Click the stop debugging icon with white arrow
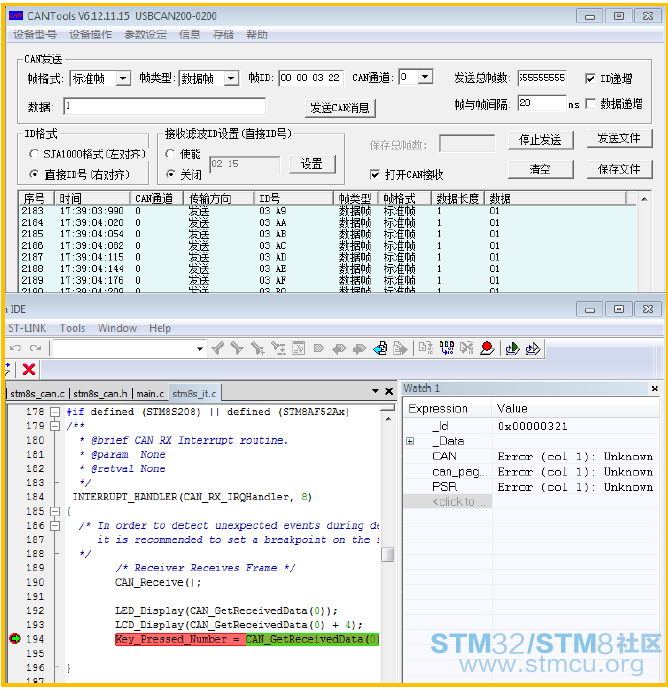668x689 pixels. (x=533, y=348)
